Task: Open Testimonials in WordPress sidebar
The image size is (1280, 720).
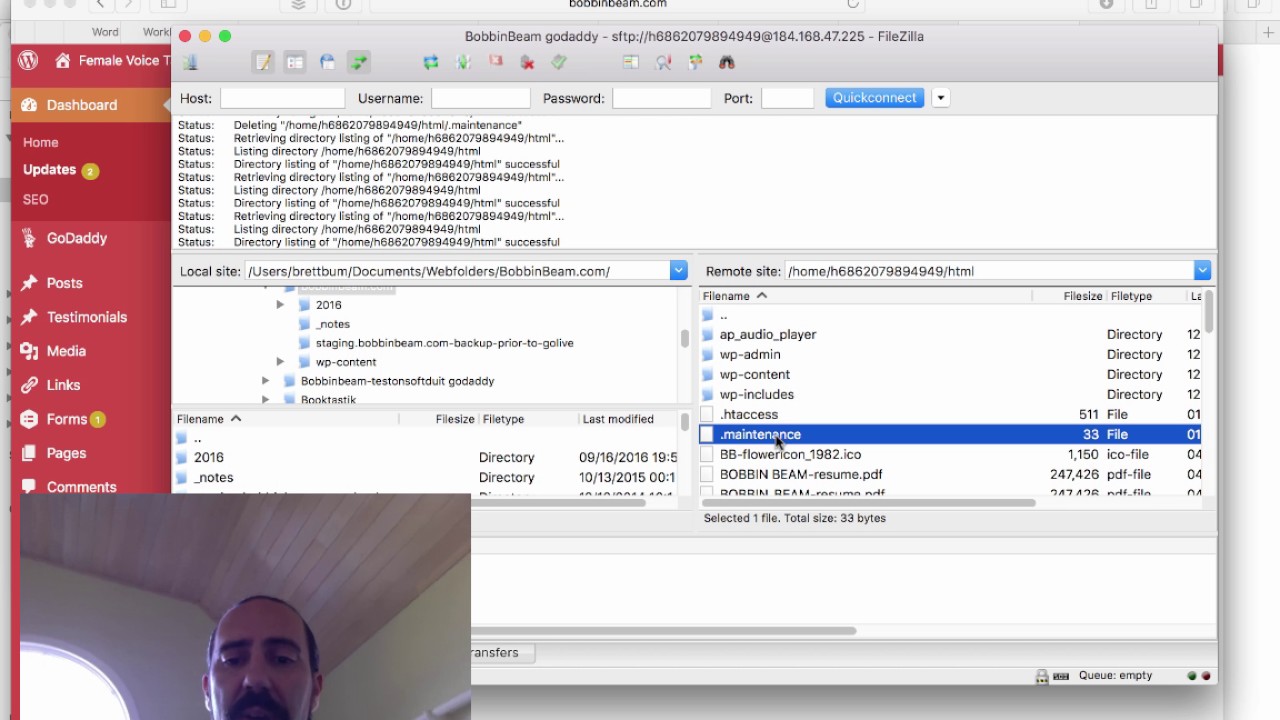Action: click(x=87, y=317)
